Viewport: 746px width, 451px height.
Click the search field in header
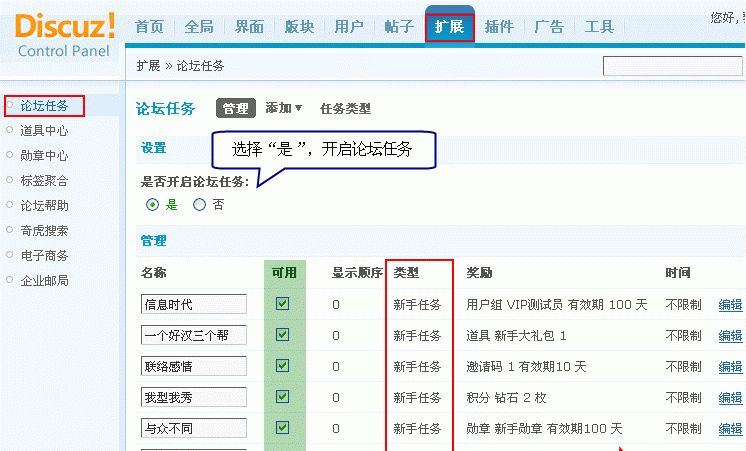tap(672, 66)
